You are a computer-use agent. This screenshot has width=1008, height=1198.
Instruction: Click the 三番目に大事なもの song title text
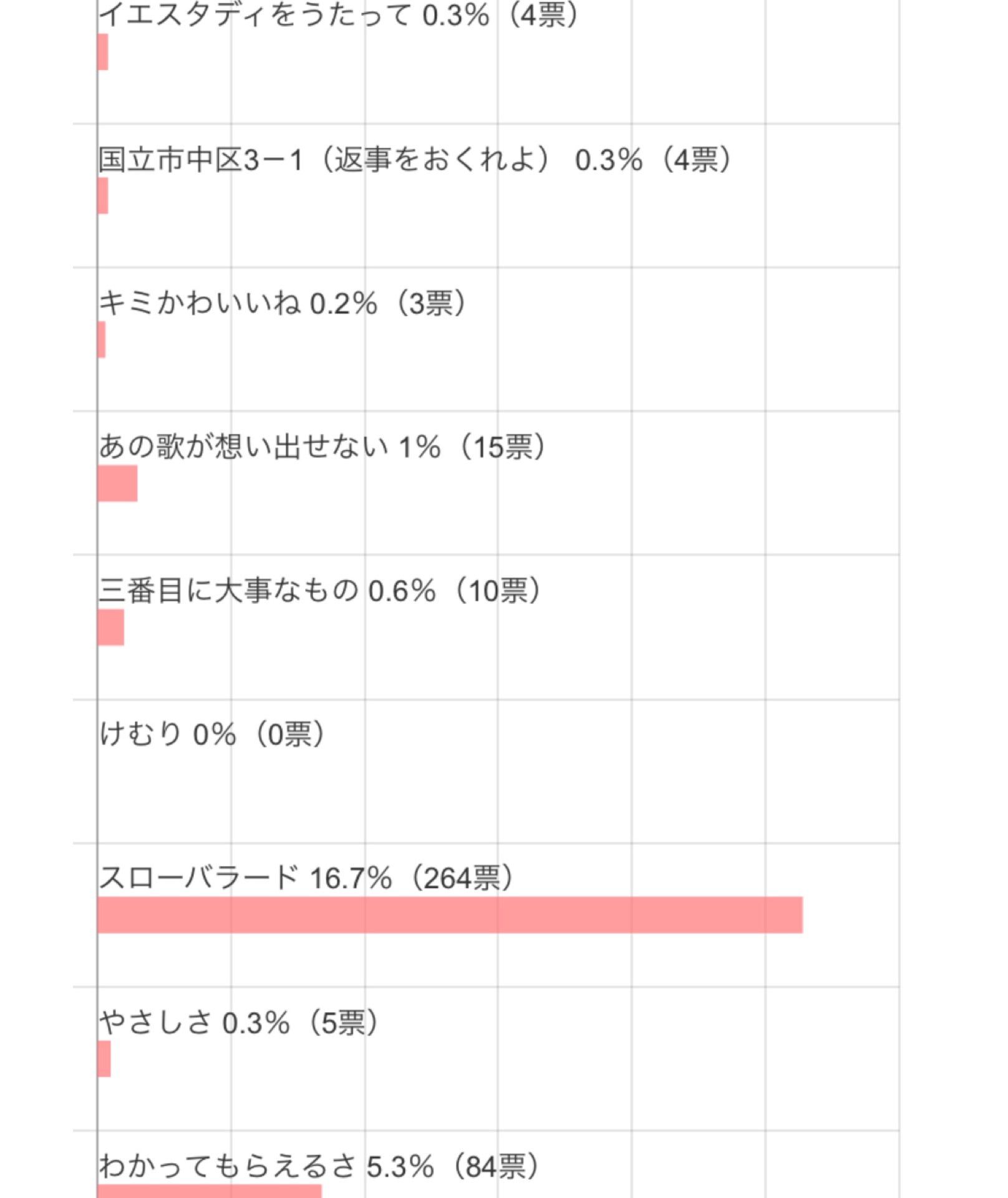pyautogui.click(x=228, y=590)
